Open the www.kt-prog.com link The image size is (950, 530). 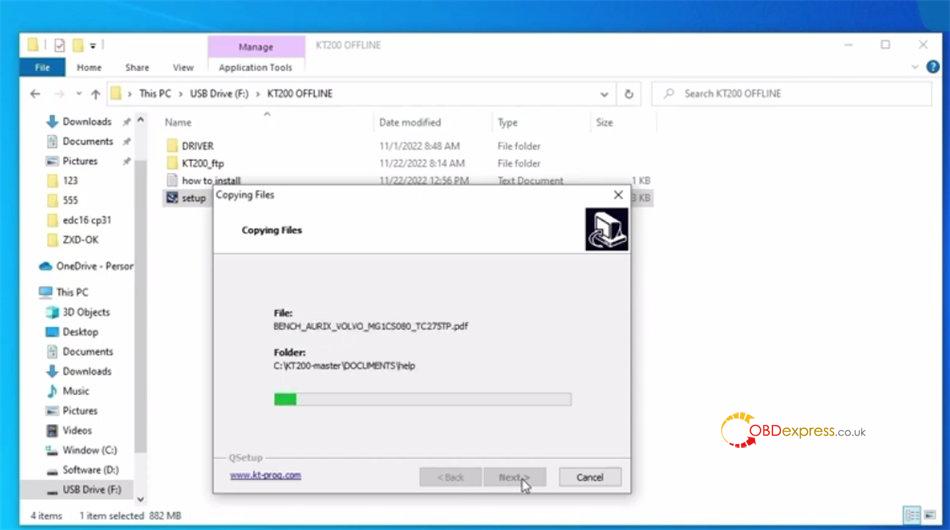click(x=265, y=475)
